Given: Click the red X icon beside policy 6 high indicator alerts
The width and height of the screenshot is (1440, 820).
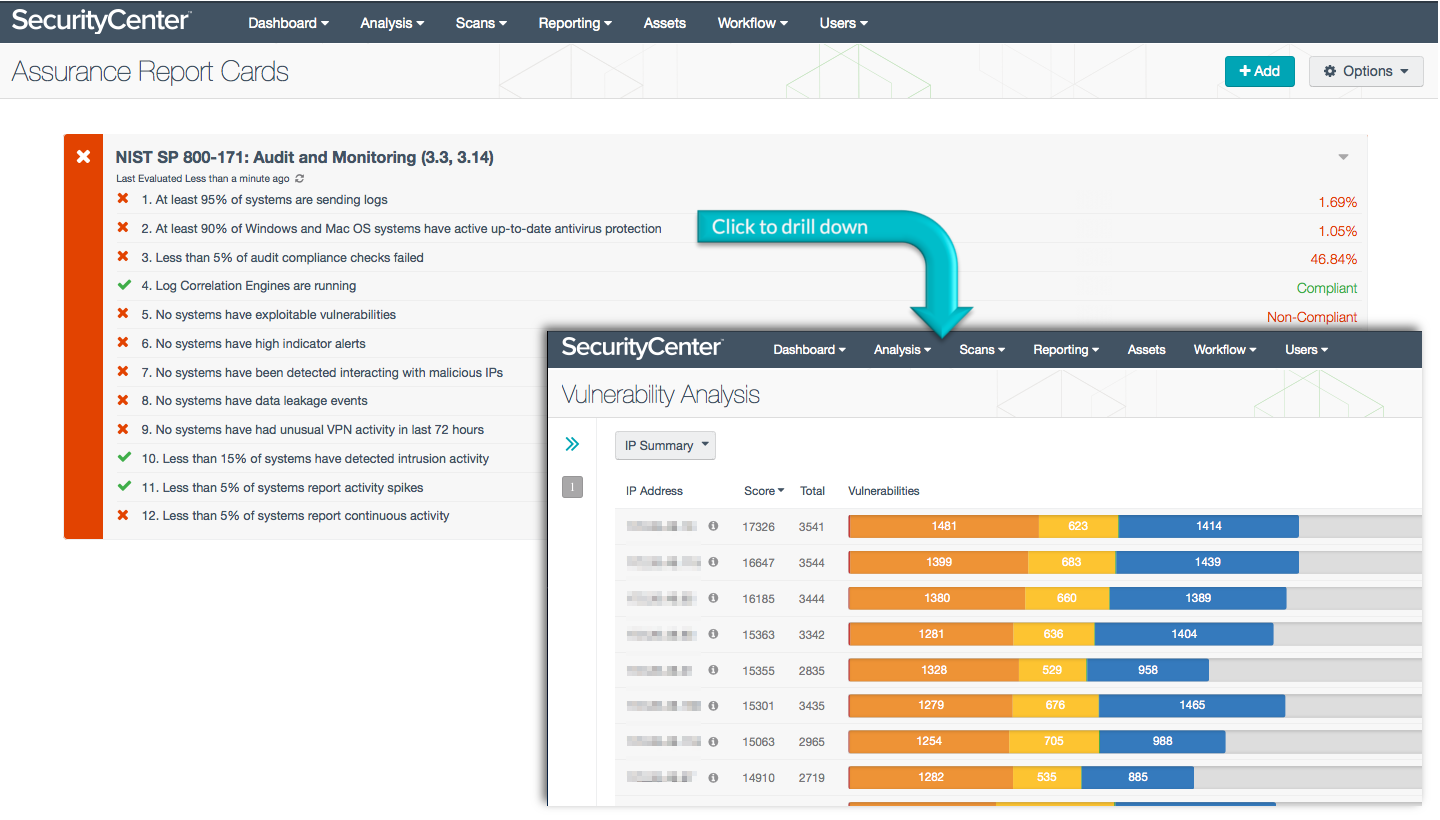Looking at the screenshot, I should click(x=123, y=343).
